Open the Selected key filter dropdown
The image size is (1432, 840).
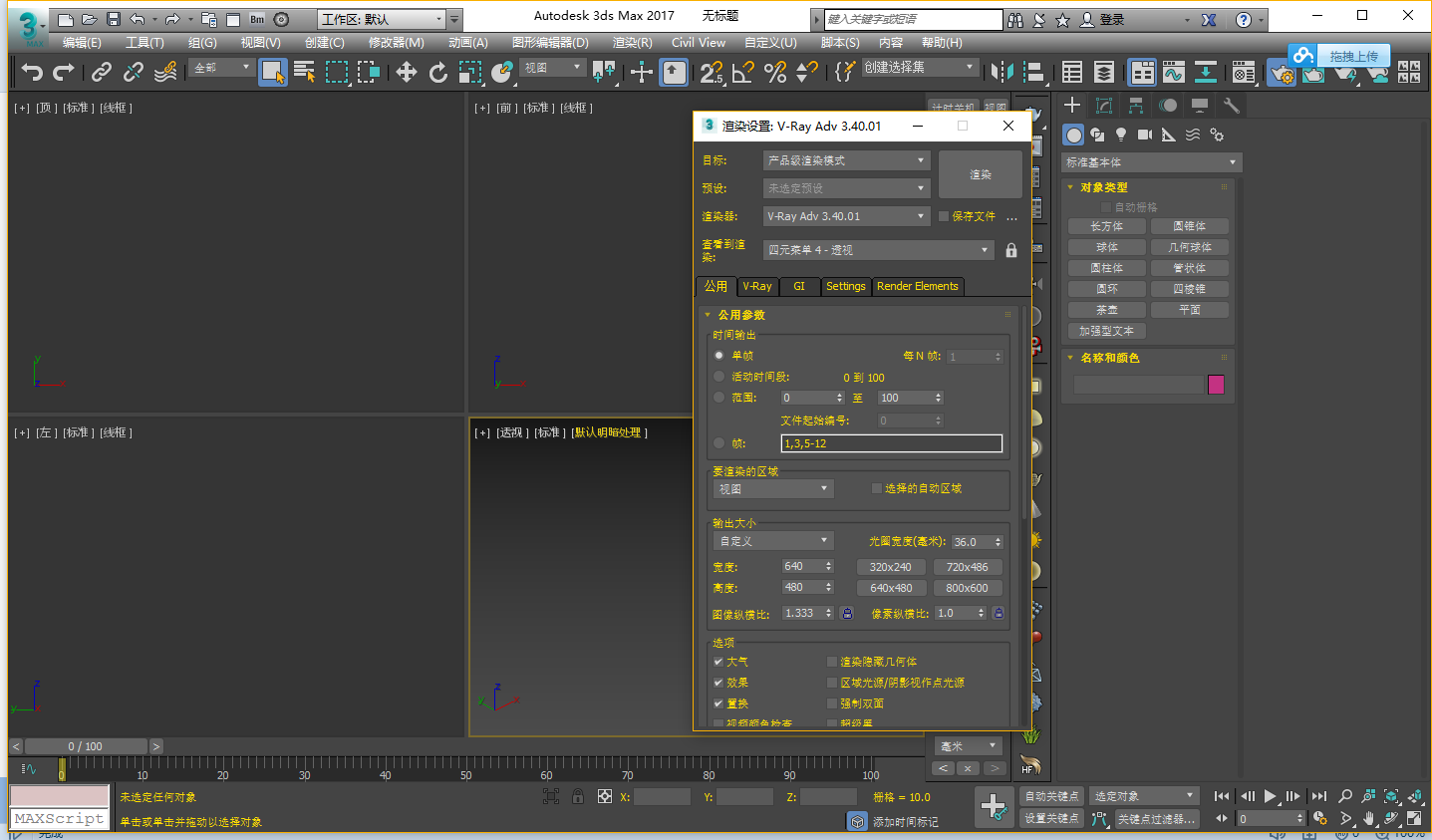tap(1144, 796)
